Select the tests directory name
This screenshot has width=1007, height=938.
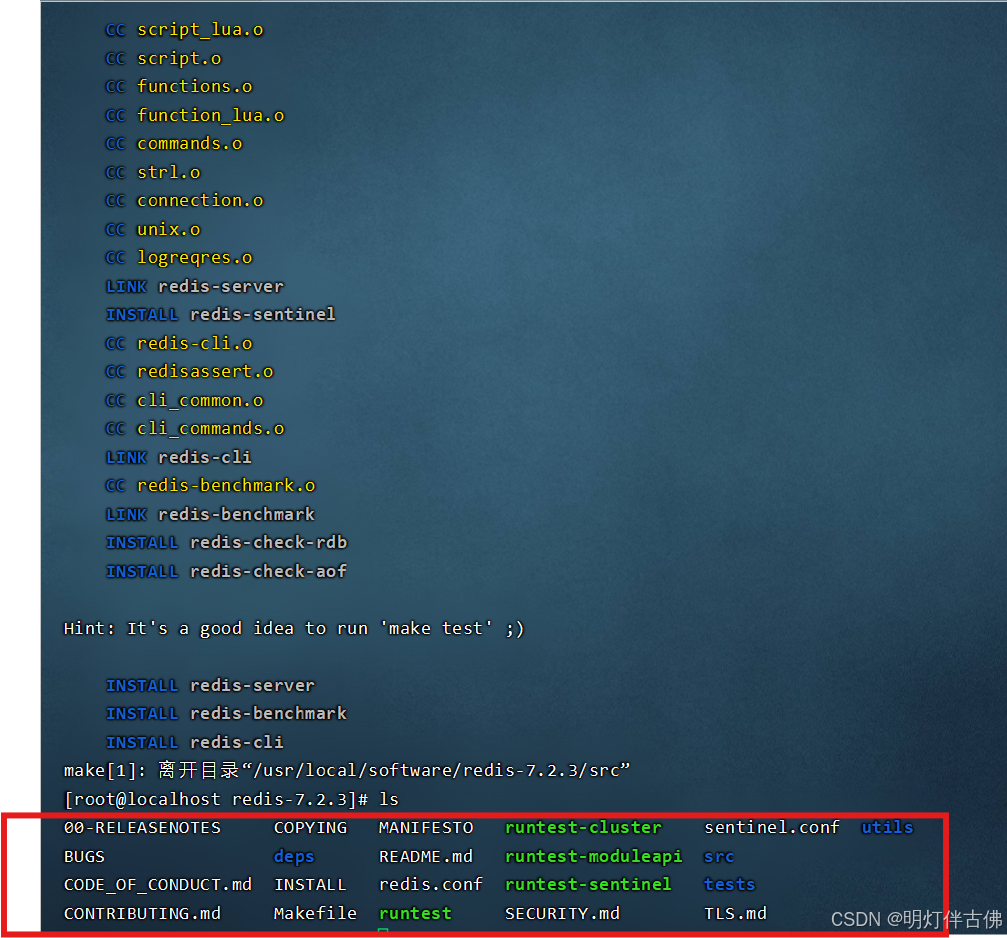coord(730,885)
